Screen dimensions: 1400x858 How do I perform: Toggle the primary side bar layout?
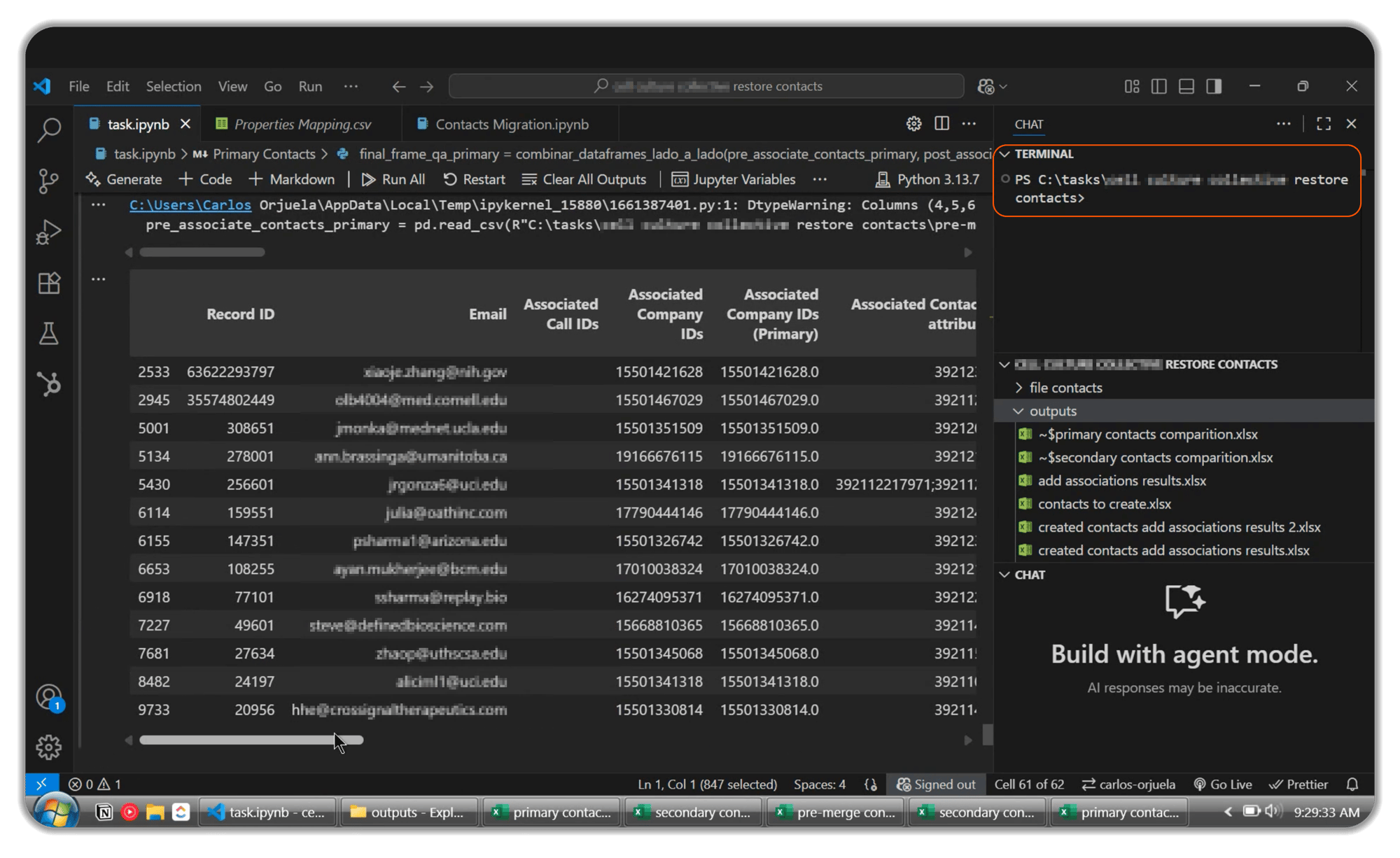coord(1159,86)
